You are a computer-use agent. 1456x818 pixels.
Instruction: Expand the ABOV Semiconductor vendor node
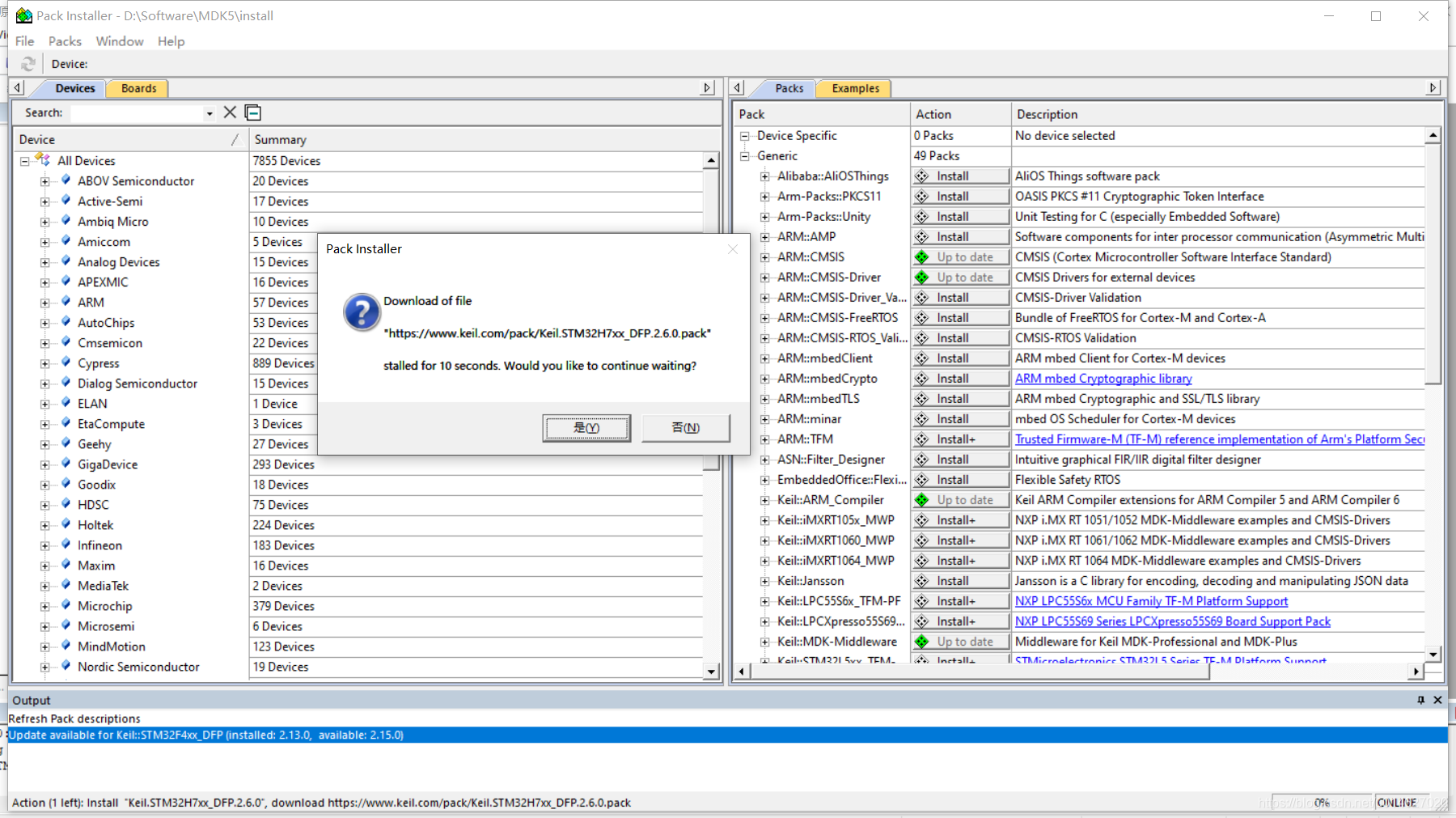[45, 181]
